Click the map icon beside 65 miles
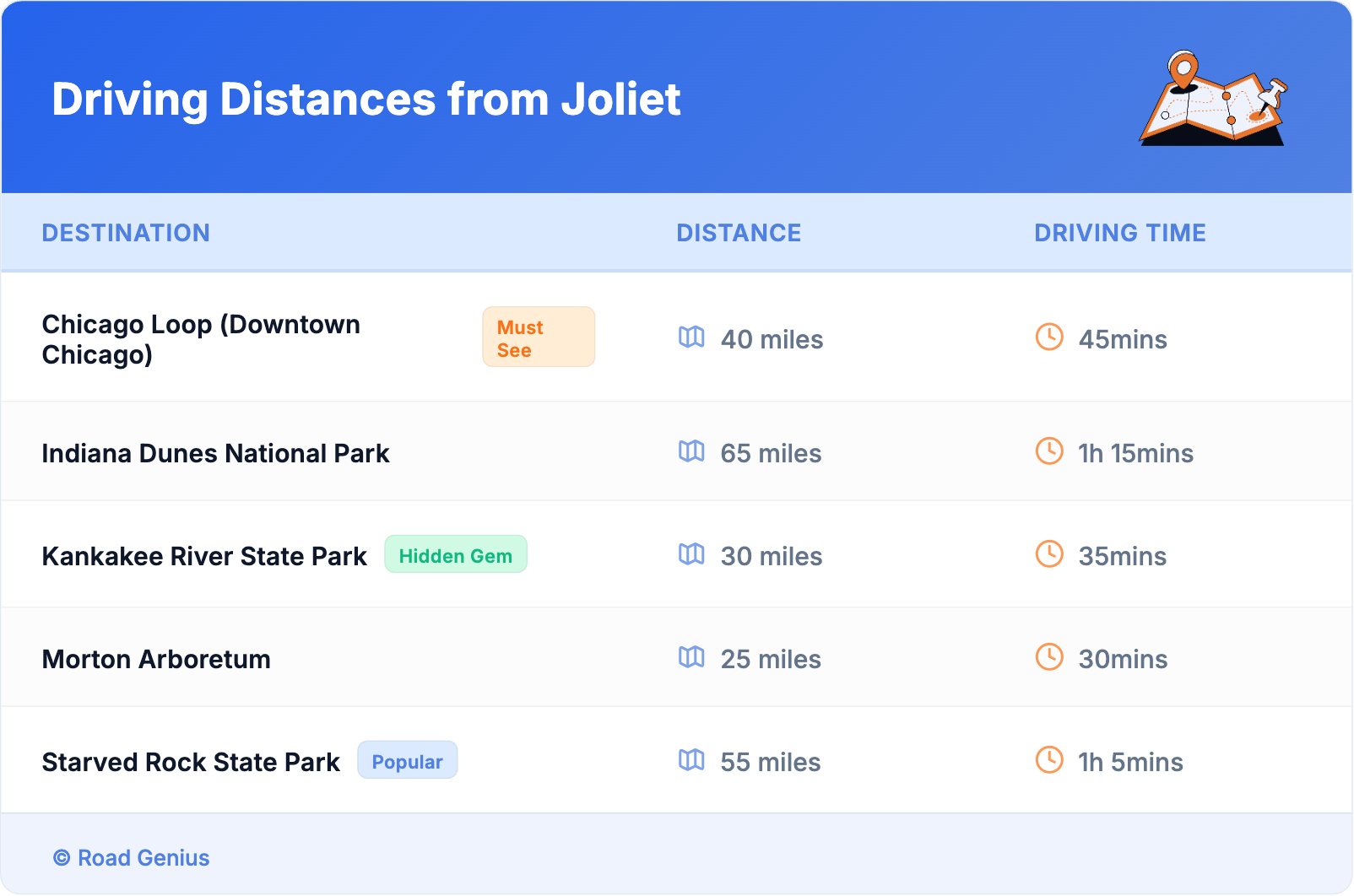 tap(691, 451)
